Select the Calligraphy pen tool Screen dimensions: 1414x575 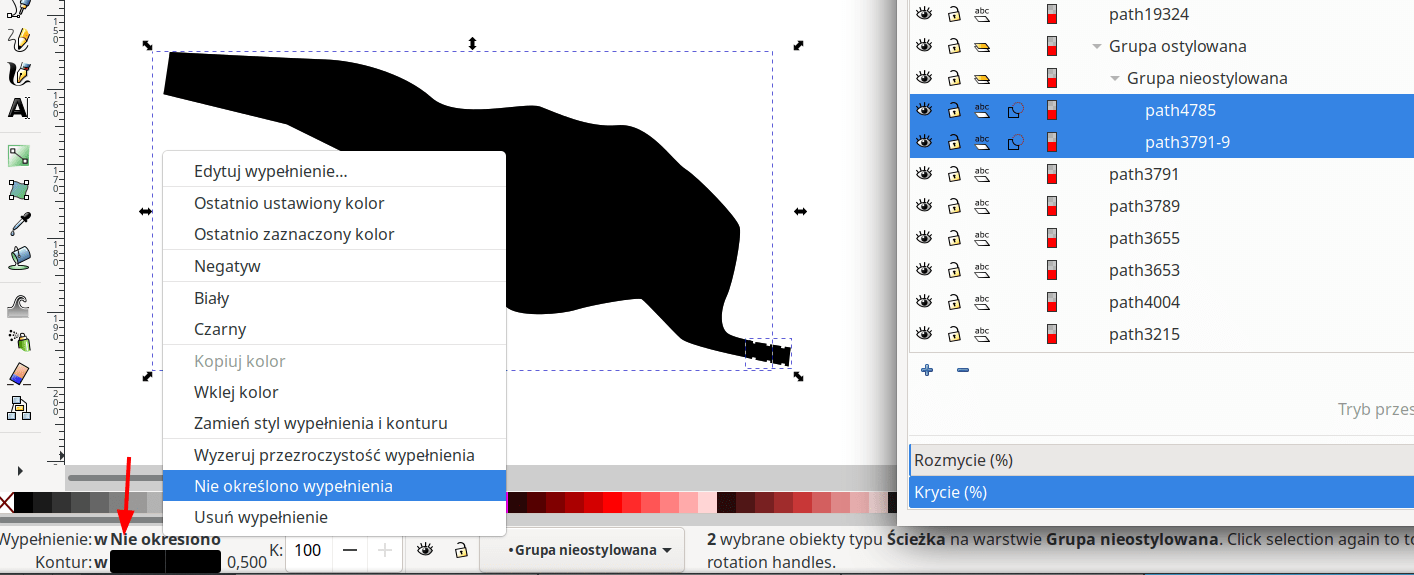click(x=18, y=74)
